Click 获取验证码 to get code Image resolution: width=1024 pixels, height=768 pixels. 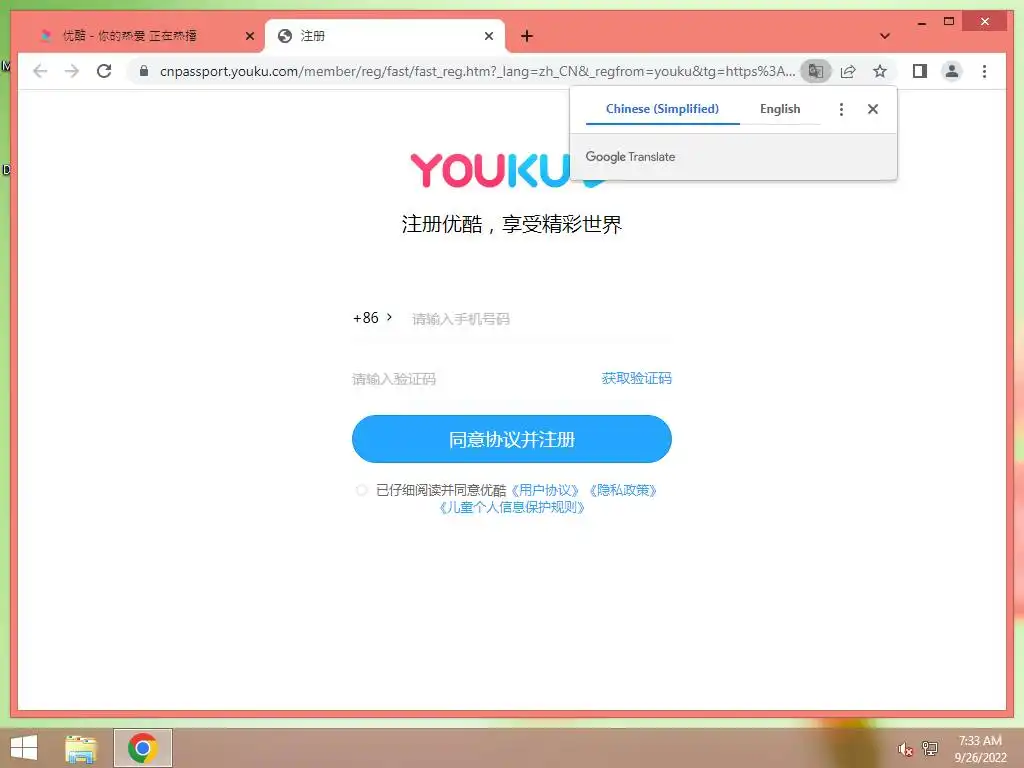636,378
